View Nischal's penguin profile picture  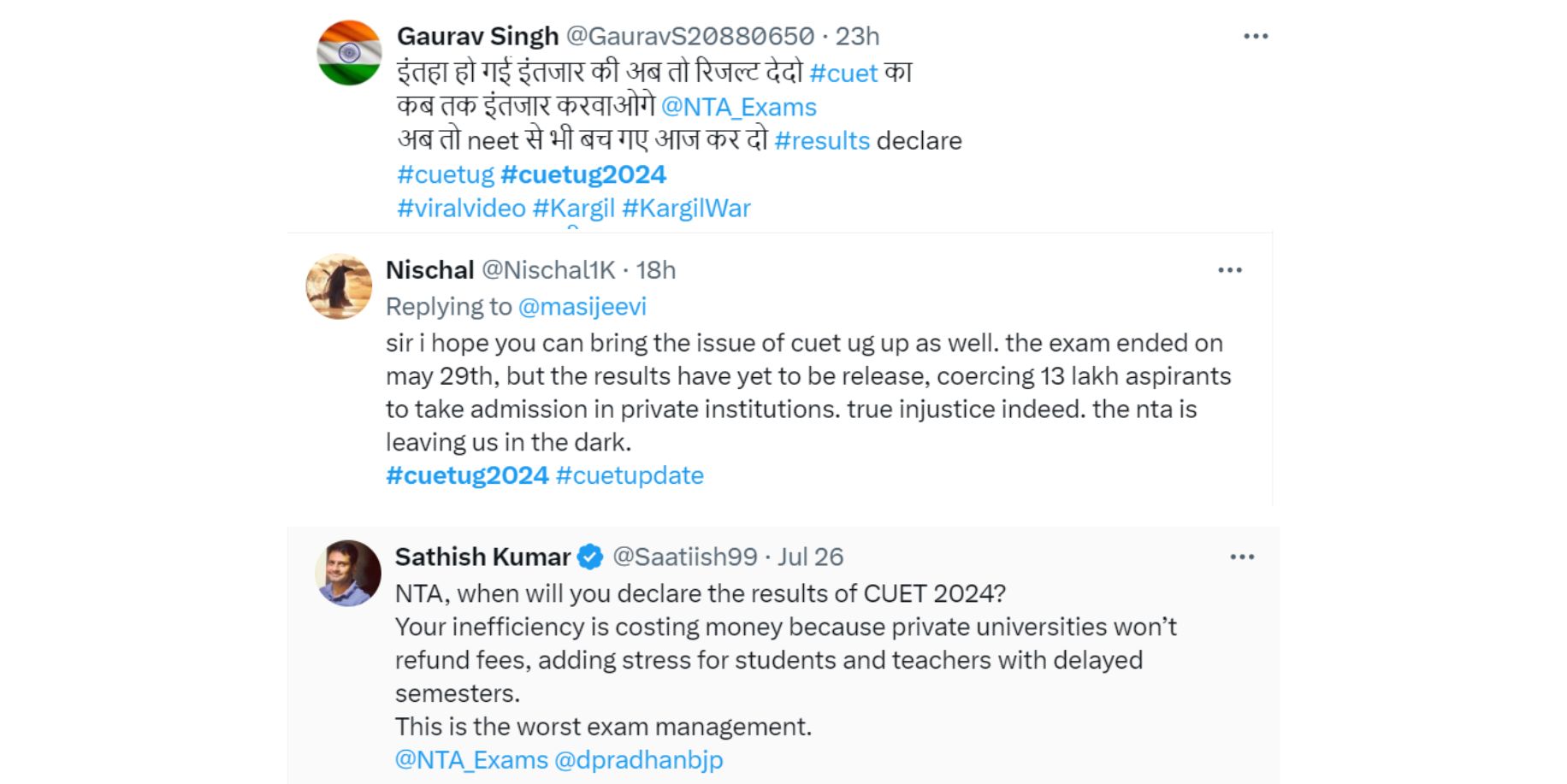click(340, 286)
